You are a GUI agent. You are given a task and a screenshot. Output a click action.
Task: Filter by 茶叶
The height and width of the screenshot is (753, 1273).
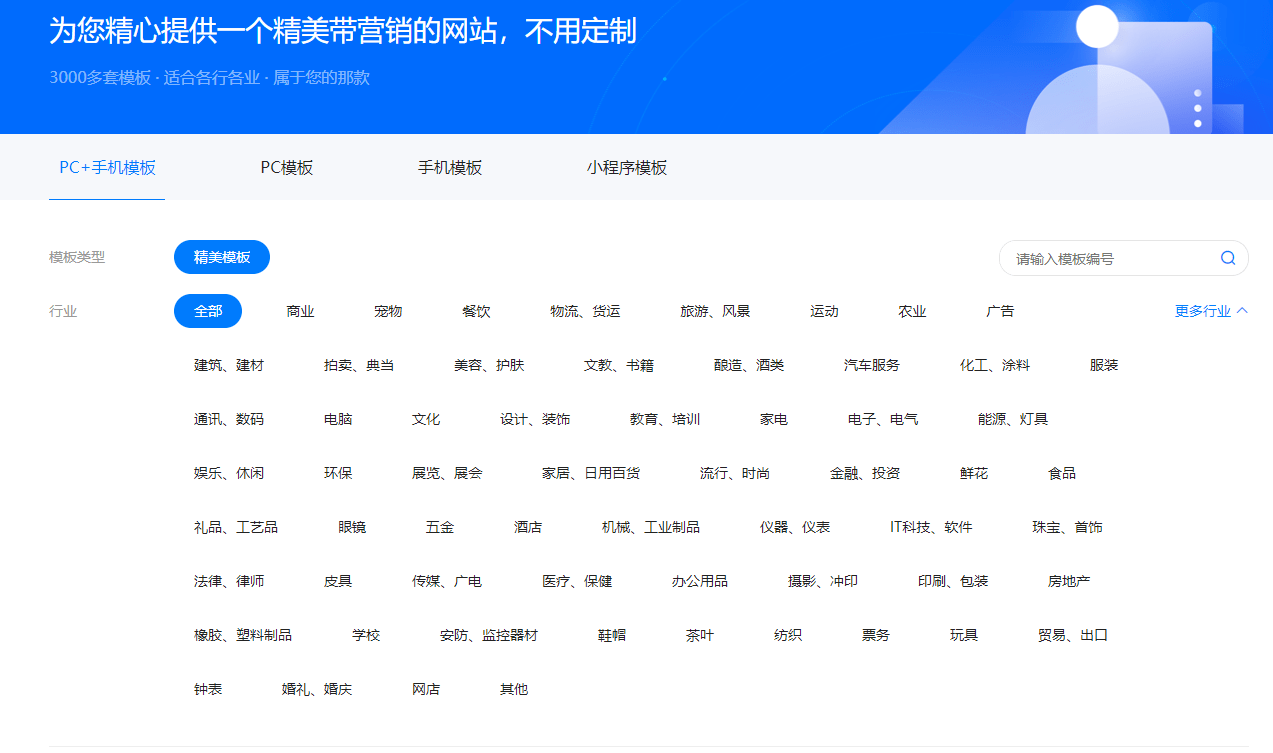click(700, 635)
